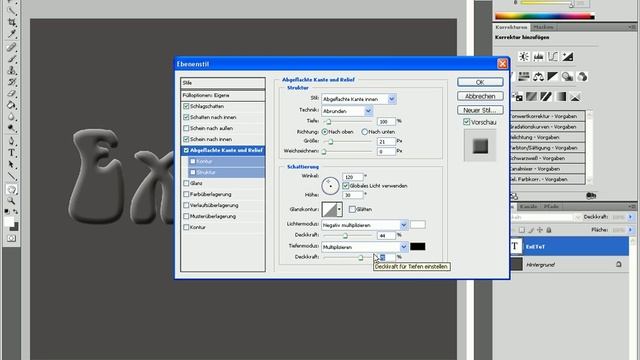Click the white highlight color swatch
Image resolution: width=640 pixels, height=360 pixels.
click(x=418, y=224)
